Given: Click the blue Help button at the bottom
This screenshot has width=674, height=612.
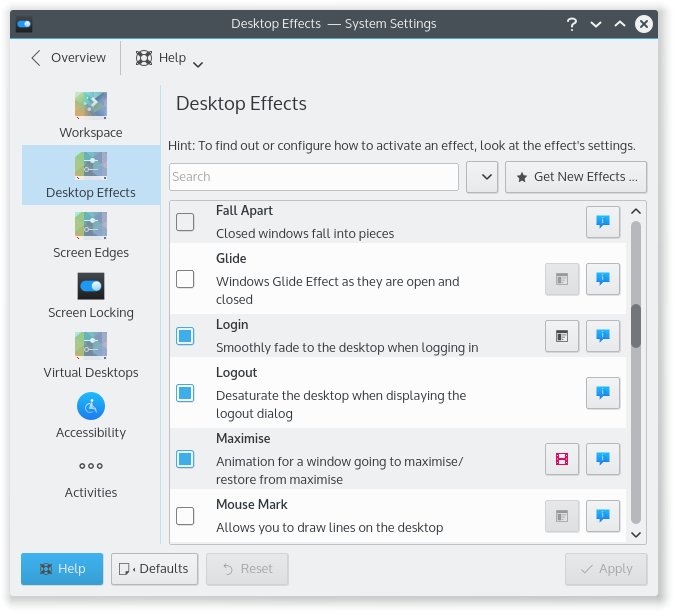Looking at the screenshot, I should 62,569.
